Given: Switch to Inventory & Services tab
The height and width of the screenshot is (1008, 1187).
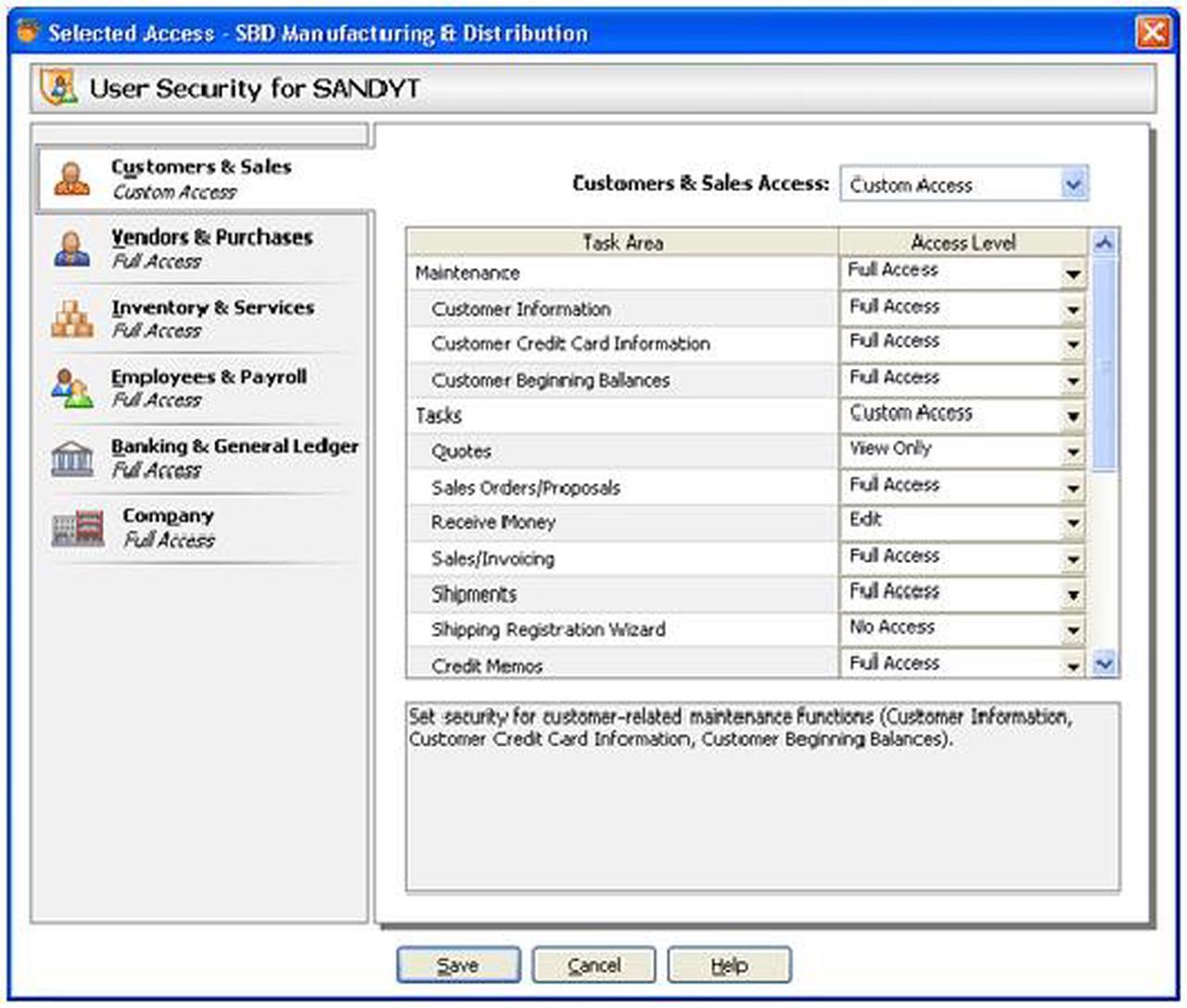Looking at the screenshot, I should pyautogui.click(x=201, y=318).
